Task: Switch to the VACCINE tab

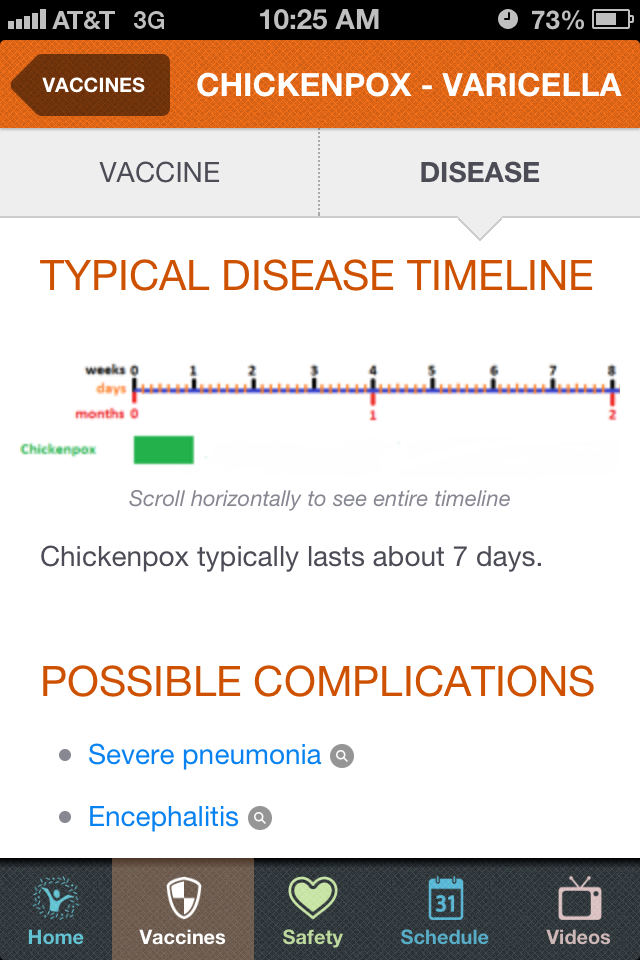Action: tap(159, 172)
